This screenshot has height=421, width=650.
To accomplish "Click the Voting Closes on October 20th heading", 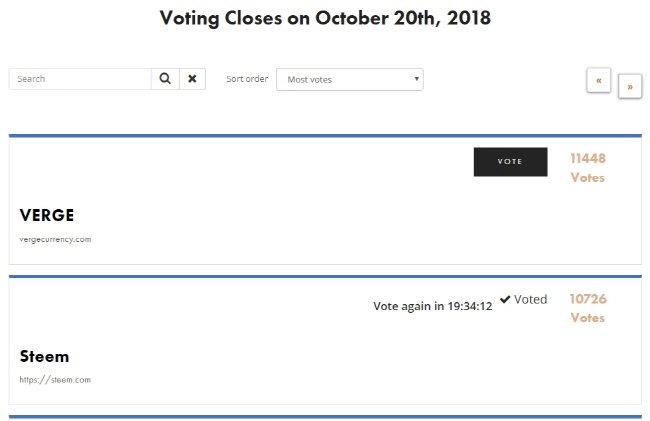I will point(324,18).
